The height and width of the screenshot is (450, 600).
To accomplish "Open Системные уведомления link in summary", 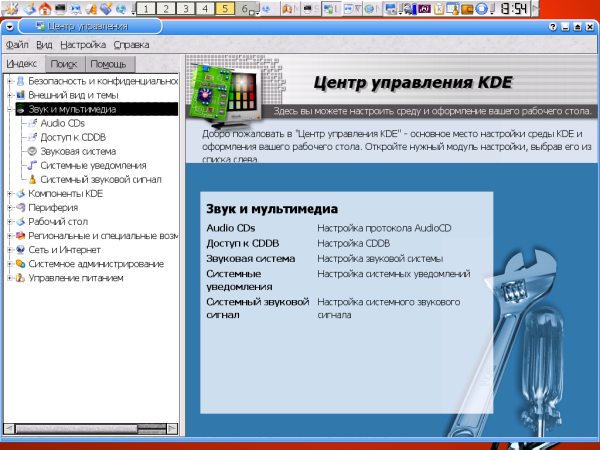I will [239, 280].
